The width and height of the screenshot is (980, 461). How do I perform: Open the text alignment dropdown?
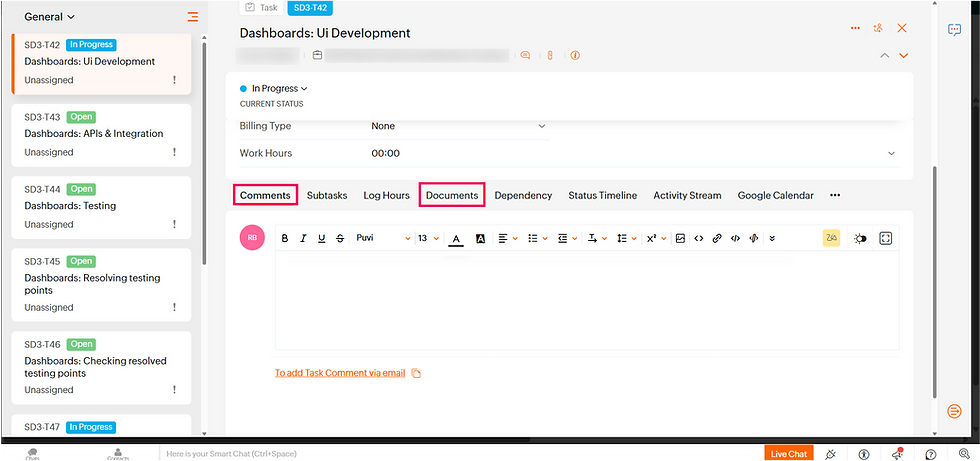[508, 238]
